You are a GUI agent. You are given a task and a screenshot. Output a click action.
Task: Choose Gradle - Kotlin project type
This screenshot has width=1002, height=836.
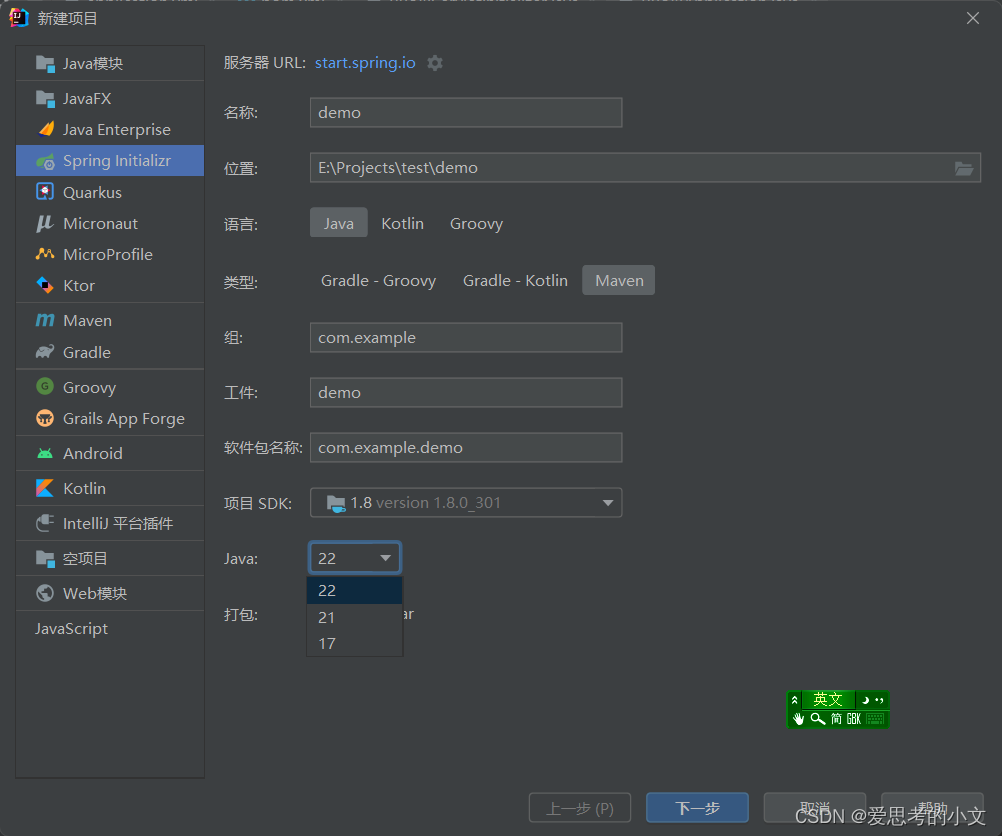tap(515, 281)
